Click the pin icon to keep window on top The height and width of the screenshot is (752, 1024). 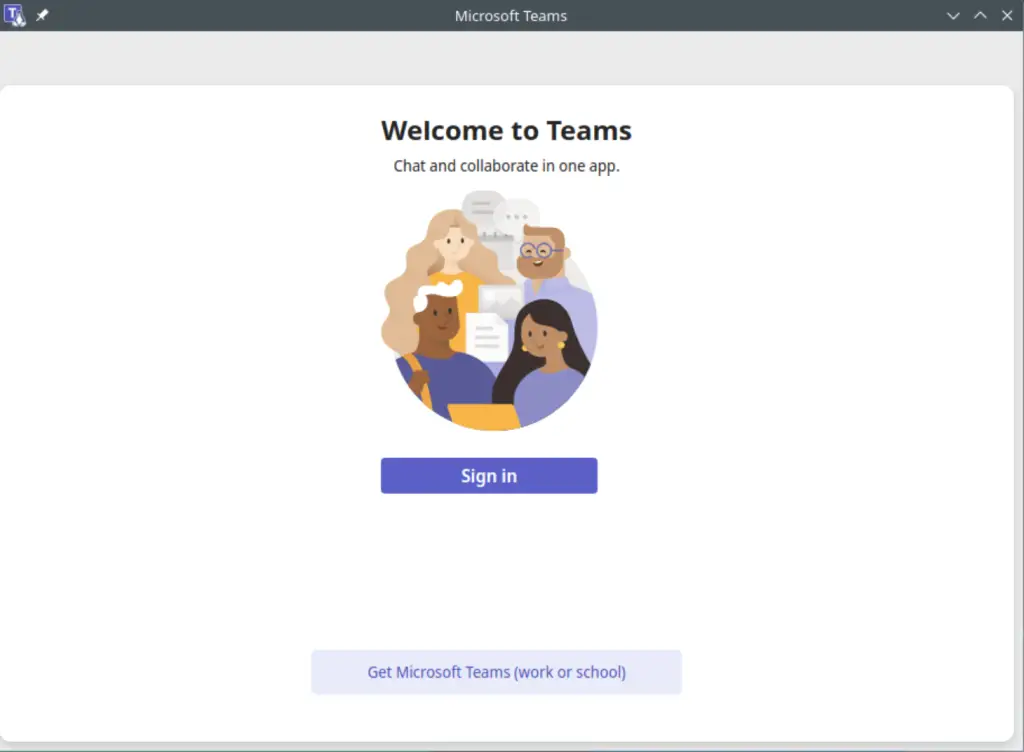tap(40, 15)
